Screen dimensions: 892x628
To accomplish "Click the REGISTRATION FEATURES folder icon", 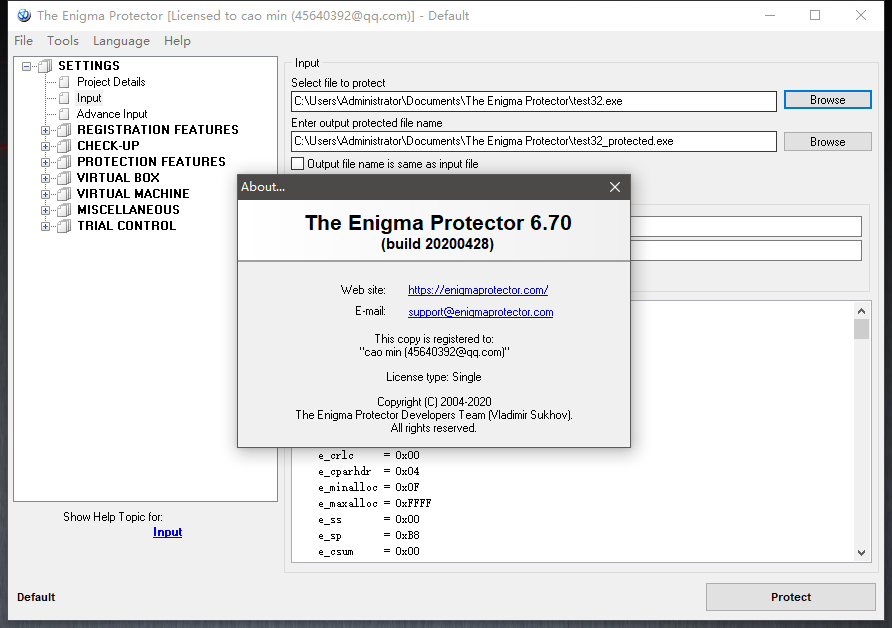I will coord(64,130).
